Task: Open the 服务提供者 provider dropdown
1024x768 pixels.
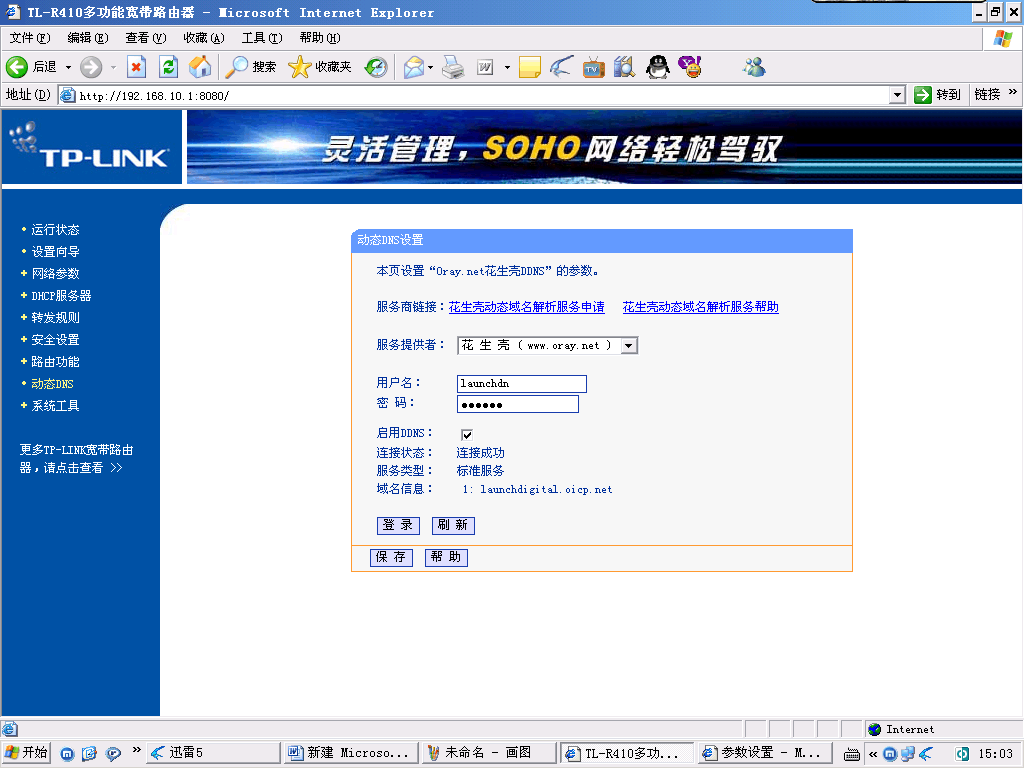Action: pyautogui.click(x=629, y=345)
